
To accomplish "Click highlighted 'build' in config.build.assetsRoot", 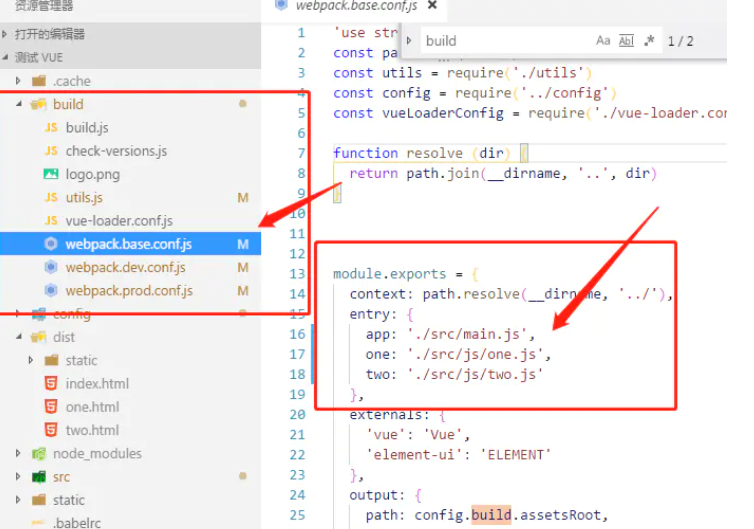I will coord(491,515).
